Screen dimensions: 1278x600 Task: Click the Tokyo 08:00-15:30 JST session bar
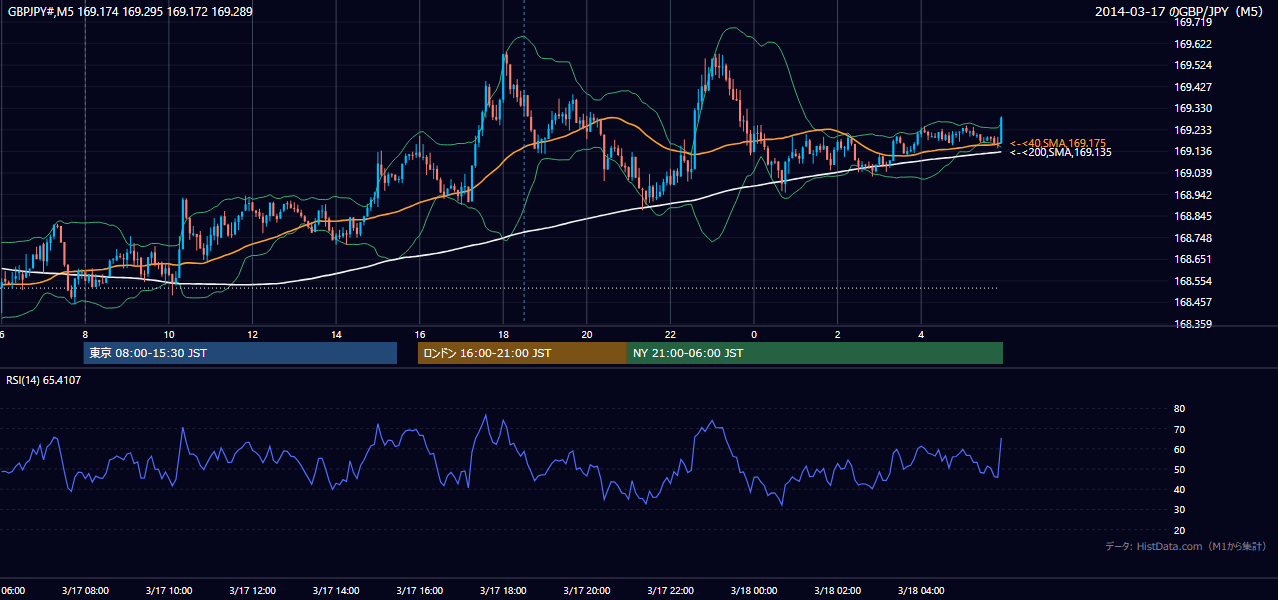[x=240, y=353]
